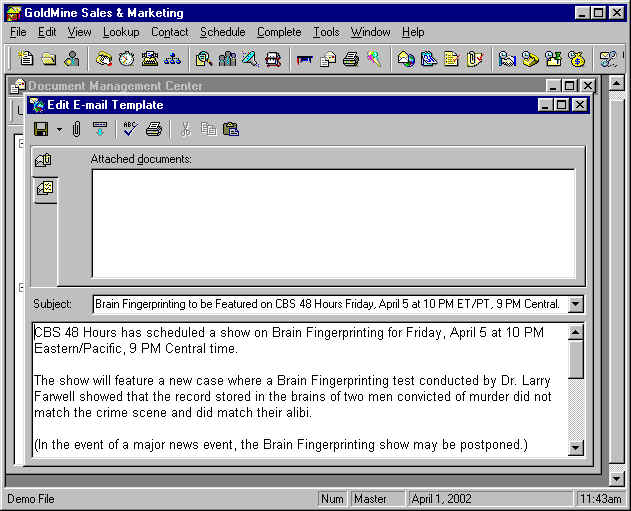Click the pencil edit icon in main toolbar
This screenshot has height=511, width=631.
click(250, 59)
